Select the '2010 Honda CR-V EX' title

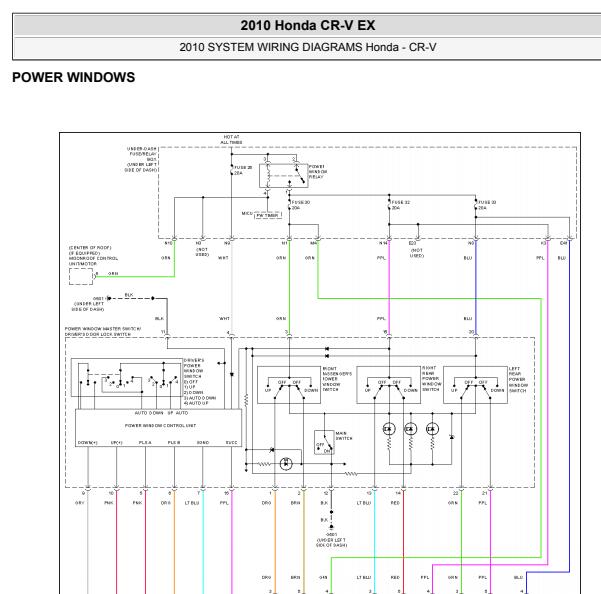pos(308,25)
